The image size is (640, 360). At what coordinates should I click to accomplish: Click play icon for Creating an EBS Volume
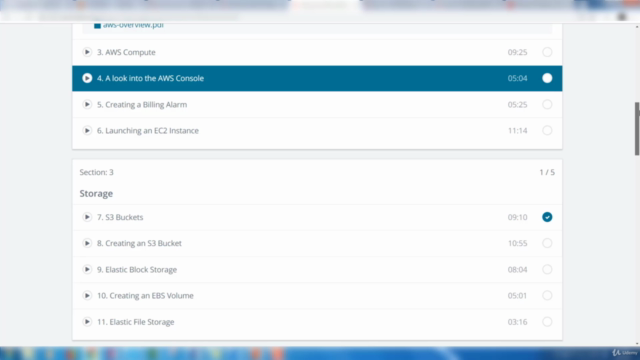point(87,295)
